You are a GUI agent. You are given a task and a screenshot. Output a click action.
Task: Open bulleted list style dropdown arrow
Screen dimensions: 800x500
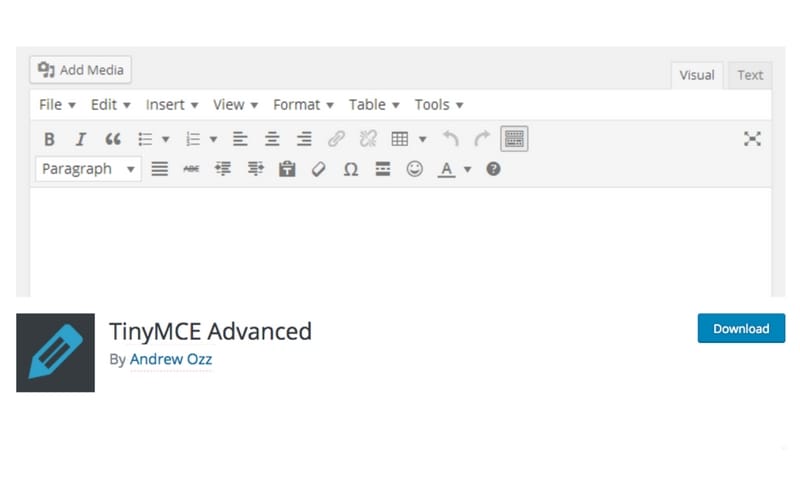click(165, 139)
